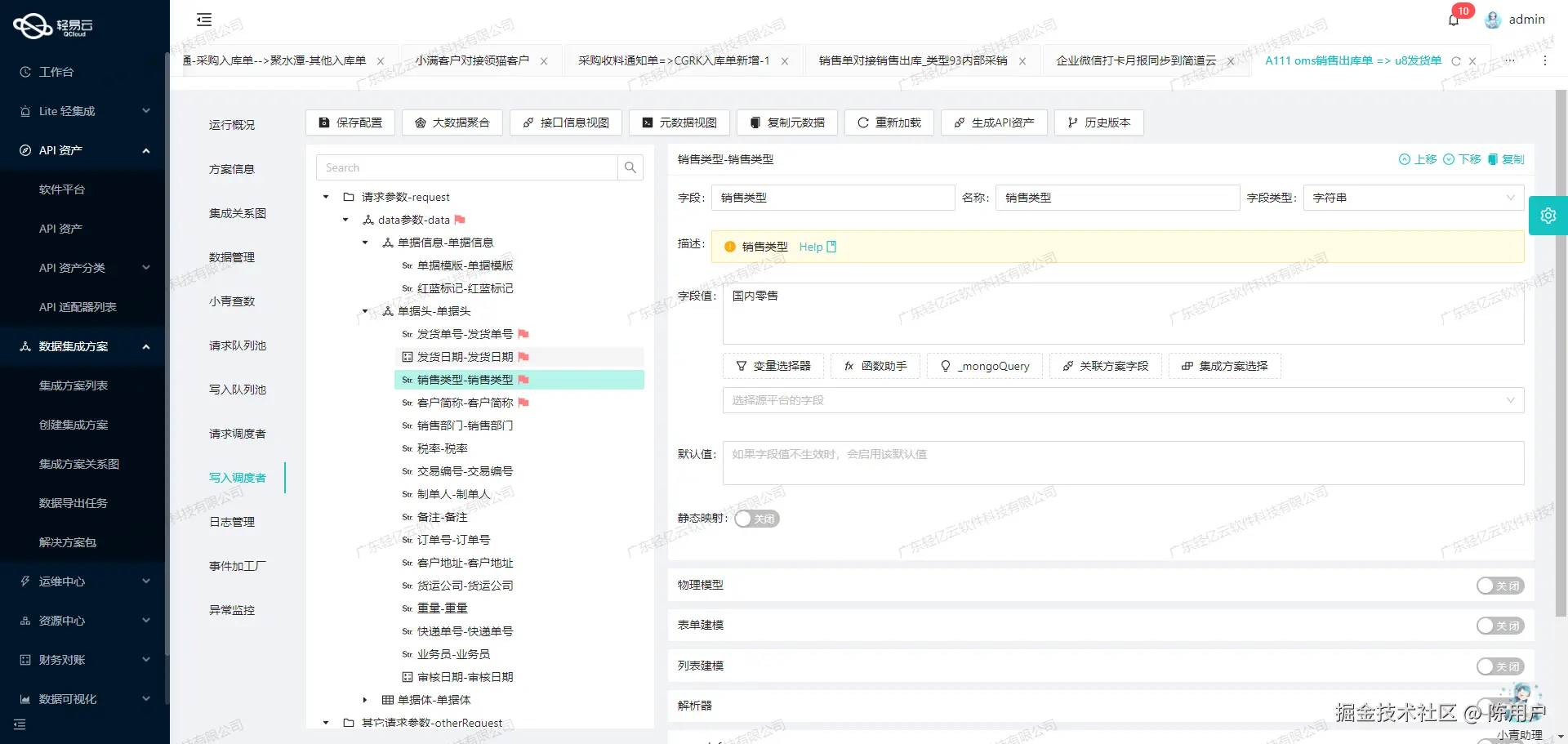Click the tree Search input field
Viewport: 1568px width, 744px height.
[x=467, y=167]
